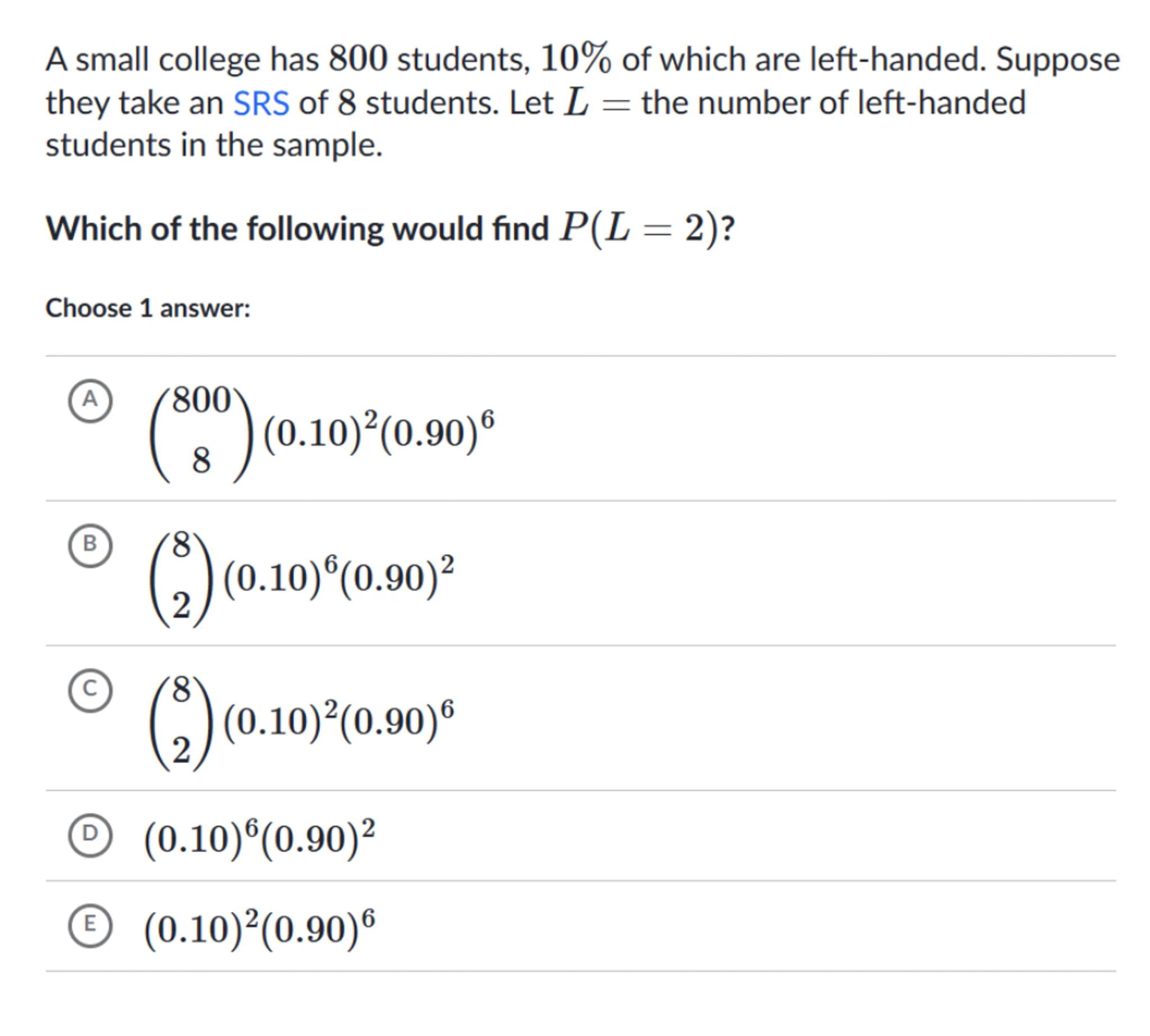1150x1036 pixels.
Task: Pick the option C radio button
Action: pyautogui.click(x=90, y=690)
